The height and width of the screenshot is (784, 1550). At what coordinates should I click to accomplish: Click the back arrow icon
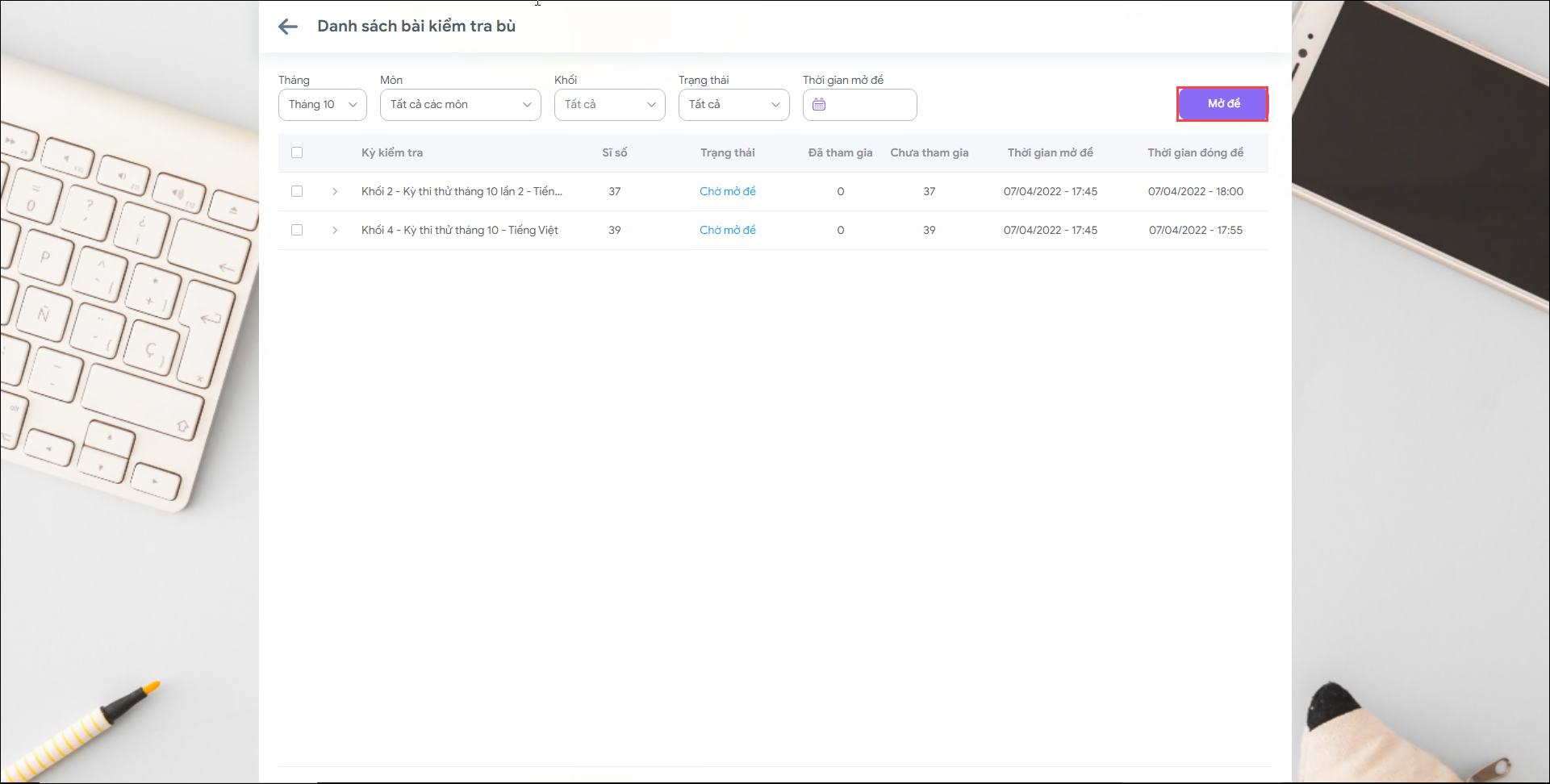tap(288, 27)
